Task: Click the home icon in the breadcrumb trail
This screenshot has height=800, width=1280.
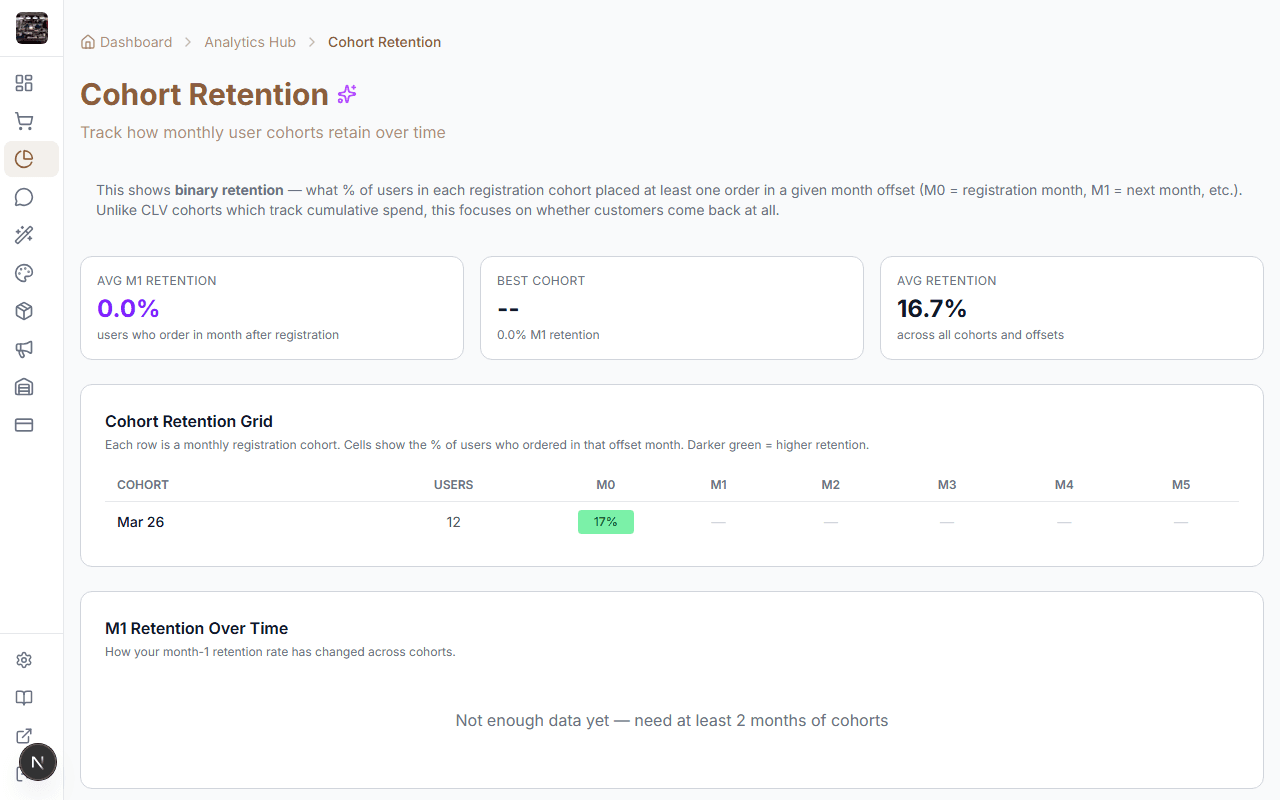Action: coord(87,42)
